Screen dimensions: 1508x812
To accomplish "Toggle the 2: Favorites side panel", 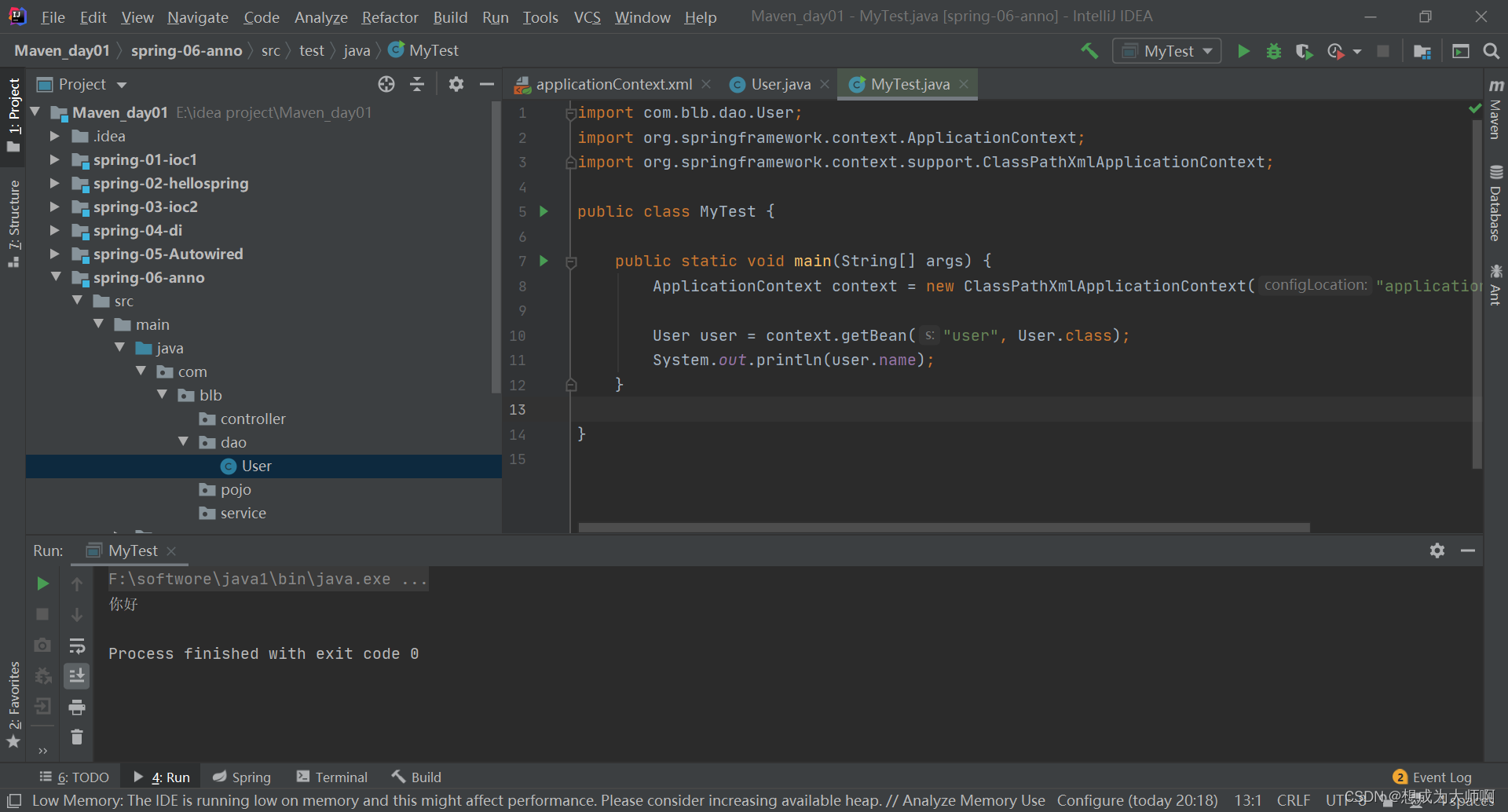I will coord(13,704).
